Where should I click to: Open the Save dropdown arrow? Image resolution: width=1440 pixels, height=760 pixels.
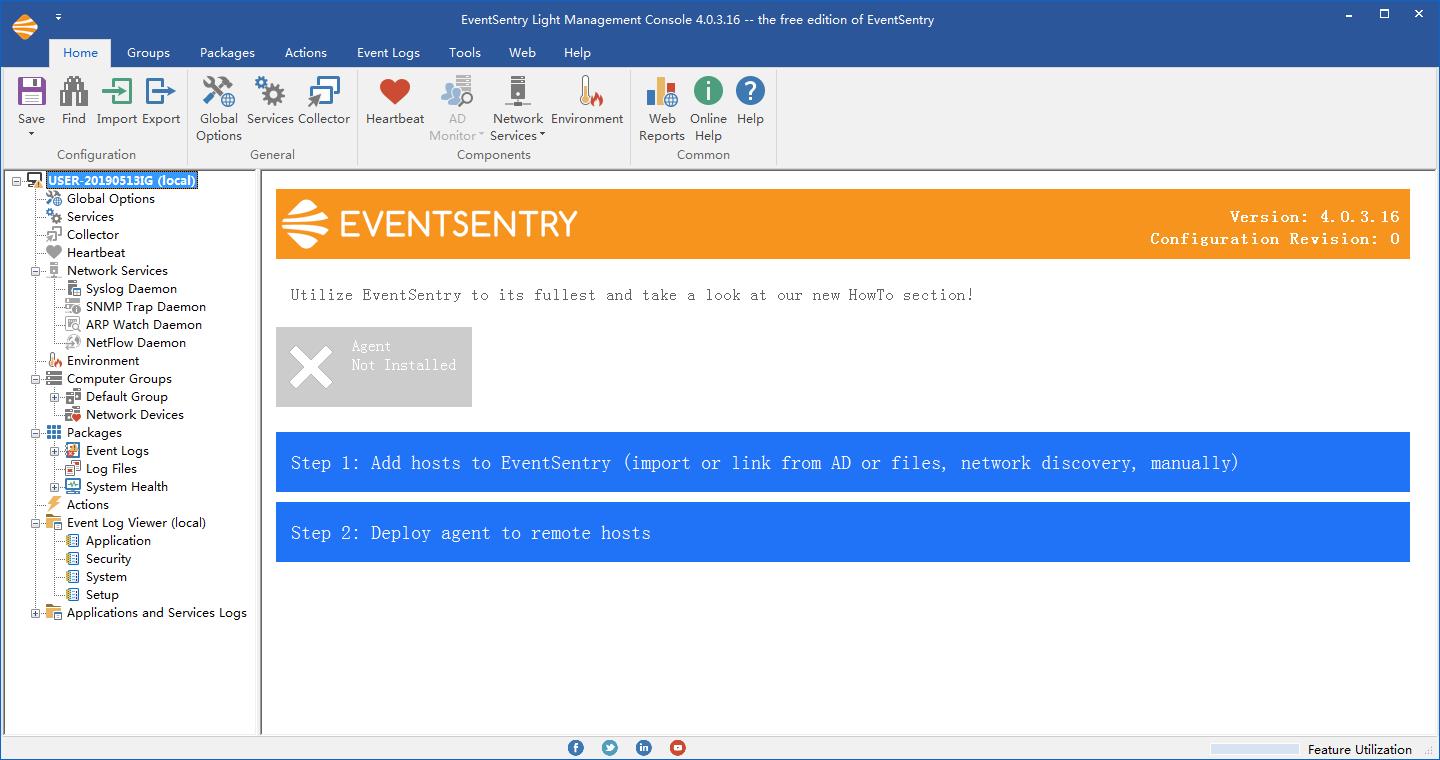pos(31,134)
